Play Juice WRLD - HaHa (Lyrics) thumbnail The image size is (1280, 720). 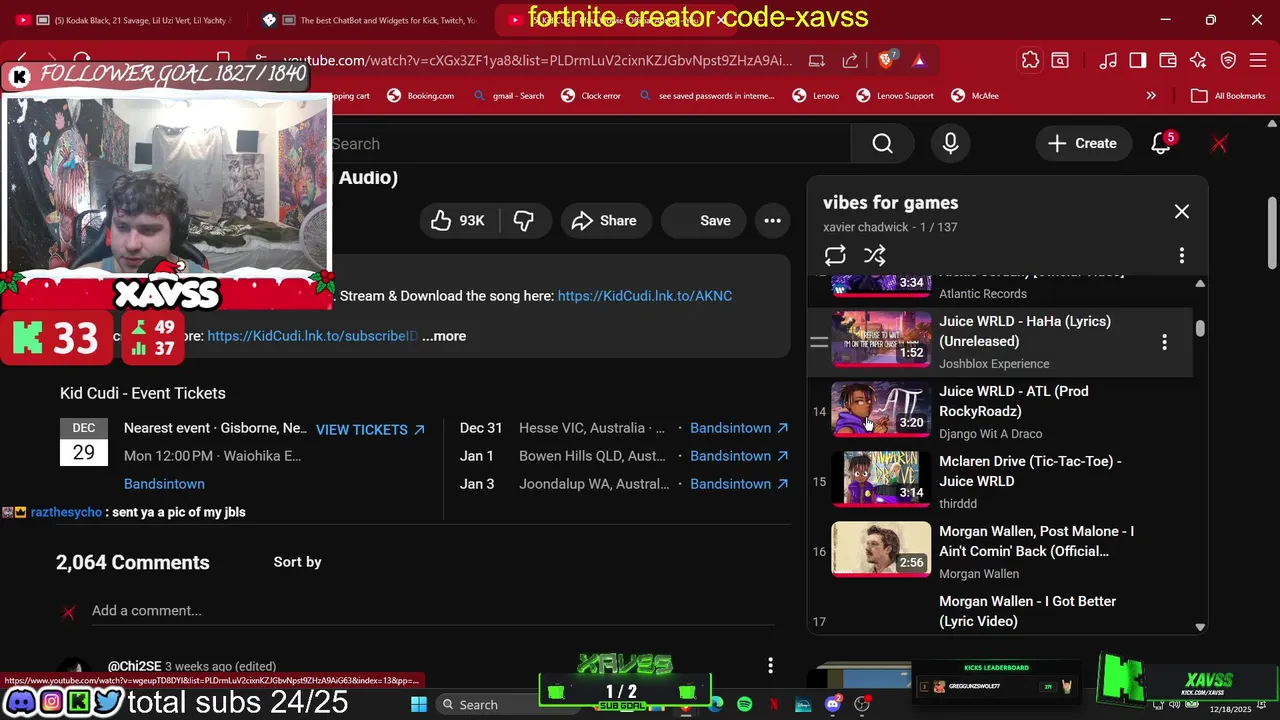pyautogui.click(x=881, y=338)
